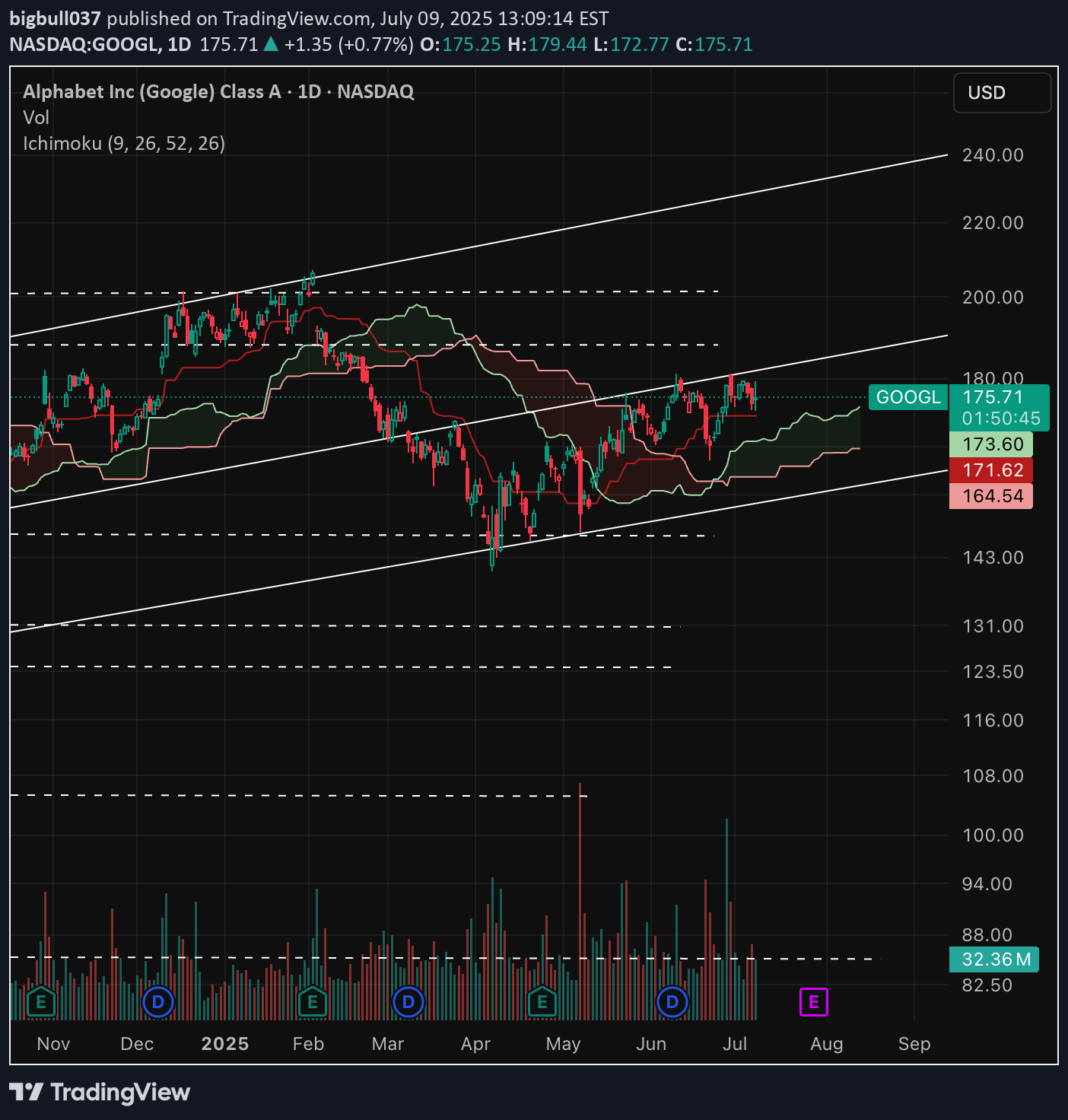Open the dividend marker above Jun
The width and height of the screenshot is (1068, 1120).
click(672, 1002)
